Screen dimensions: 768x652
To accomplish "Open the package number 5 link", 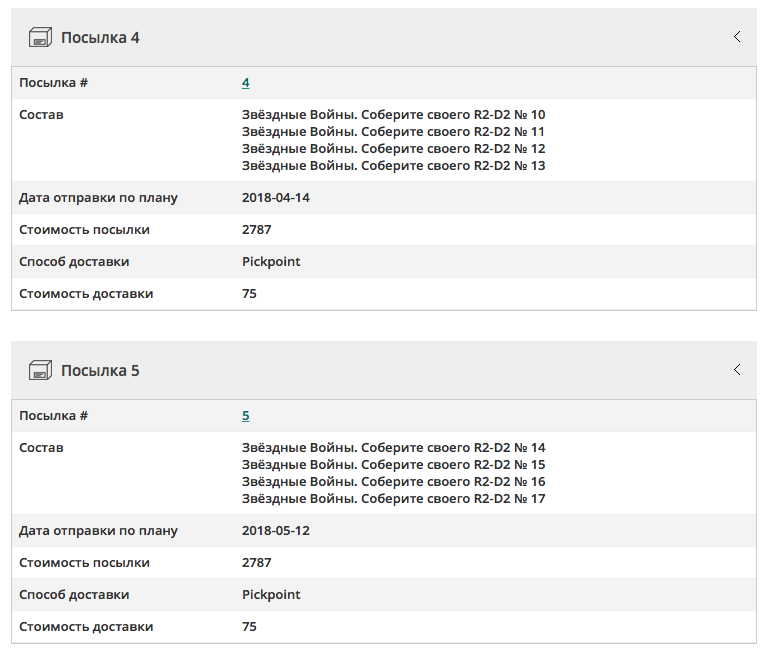I will (x=246, y=416).
